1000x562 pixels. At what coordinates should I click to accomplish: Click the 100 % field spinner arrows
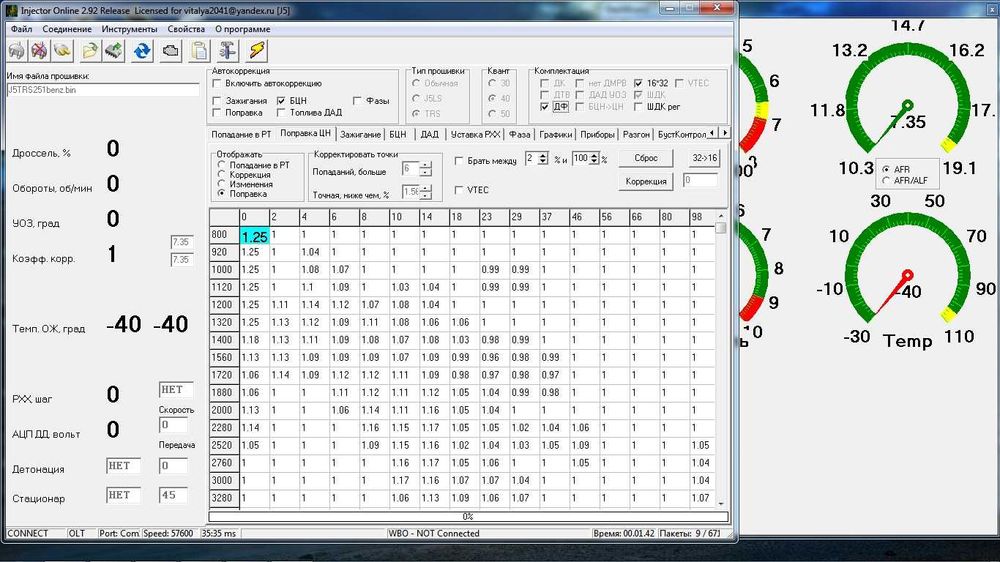point(594,158)
